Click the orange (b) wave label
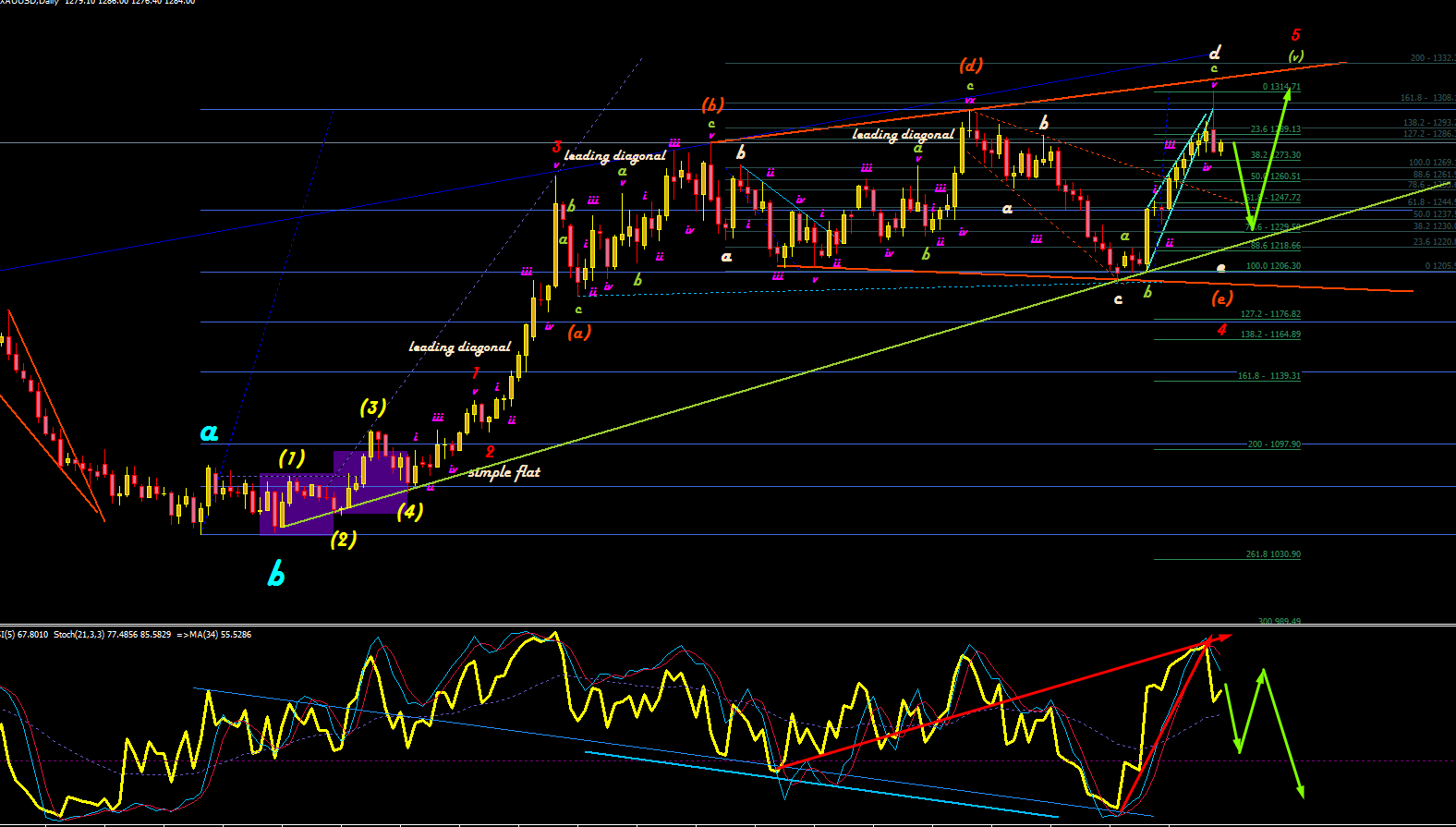1456x827 pixels. click(x=712, y=104)
